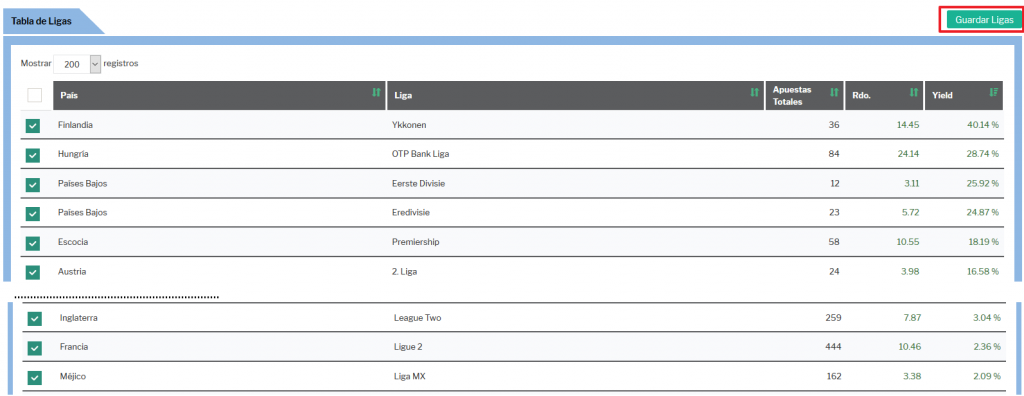Uncheck the Países Bajos Eredivisie checkbox
1024x396 pixels.
33,214
